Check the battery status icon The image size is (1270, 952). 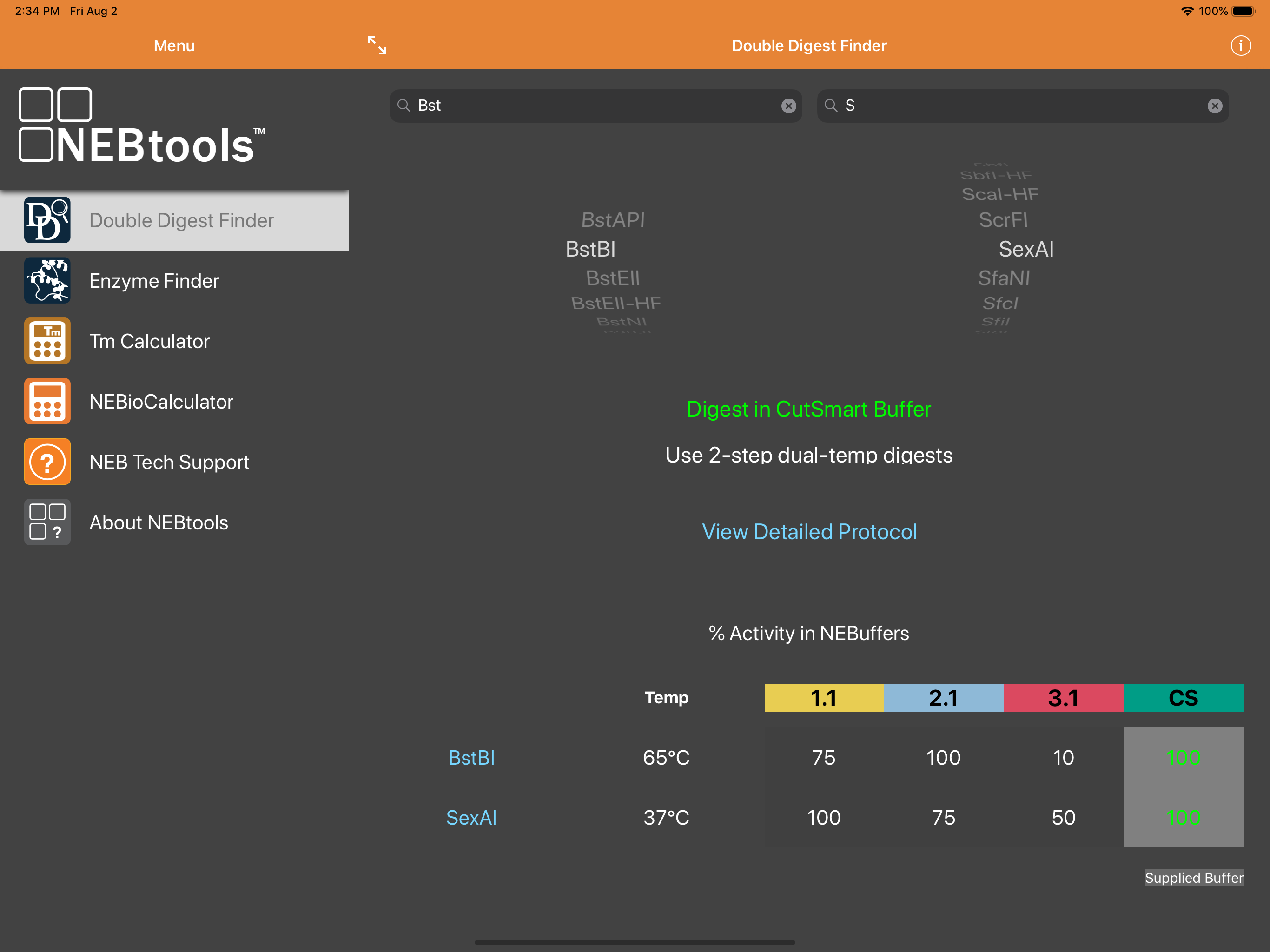coord(1244,11)
